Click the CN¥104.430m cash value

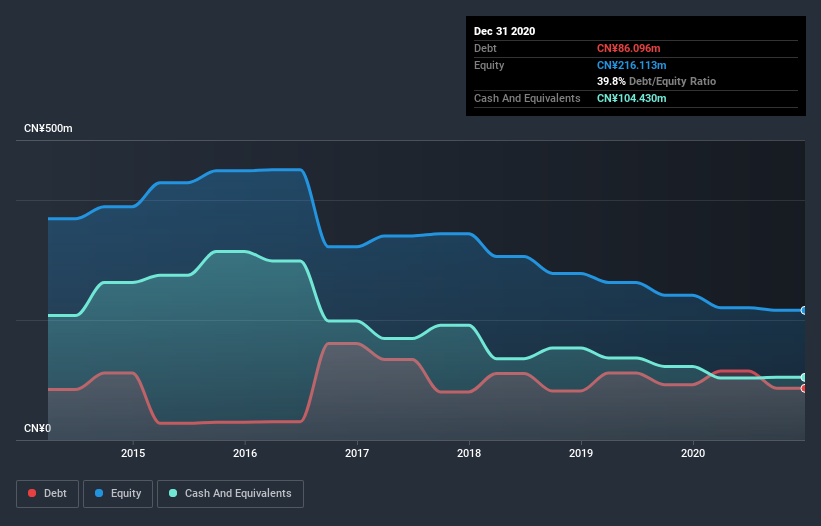click(x=631, y=98)
